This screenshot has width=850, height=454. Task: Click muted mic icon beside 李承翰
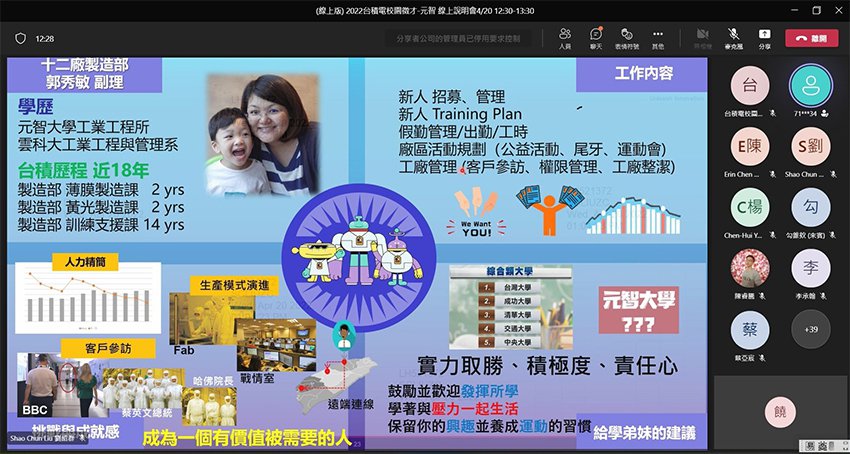(823, 296)
